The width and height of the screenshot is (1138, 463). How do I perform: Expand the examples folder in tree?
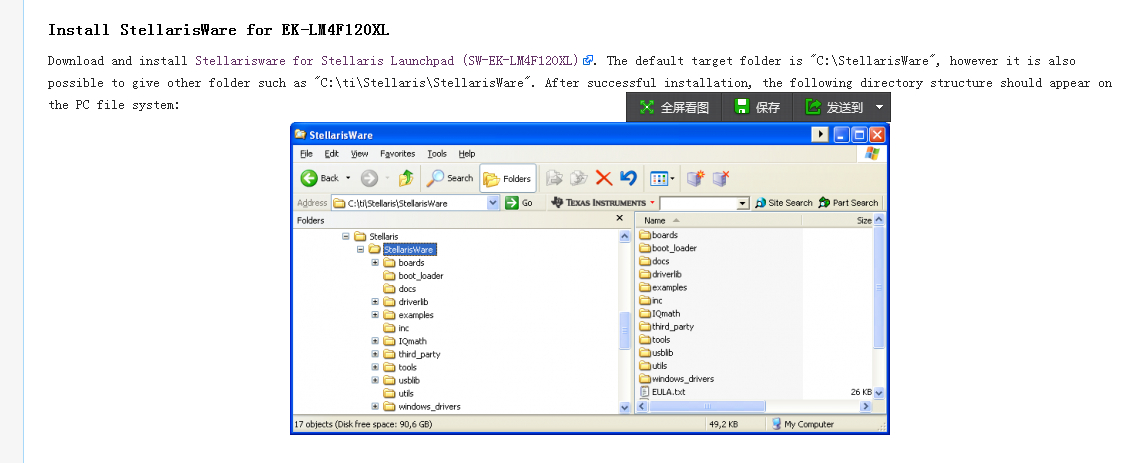tap(375, 315)
